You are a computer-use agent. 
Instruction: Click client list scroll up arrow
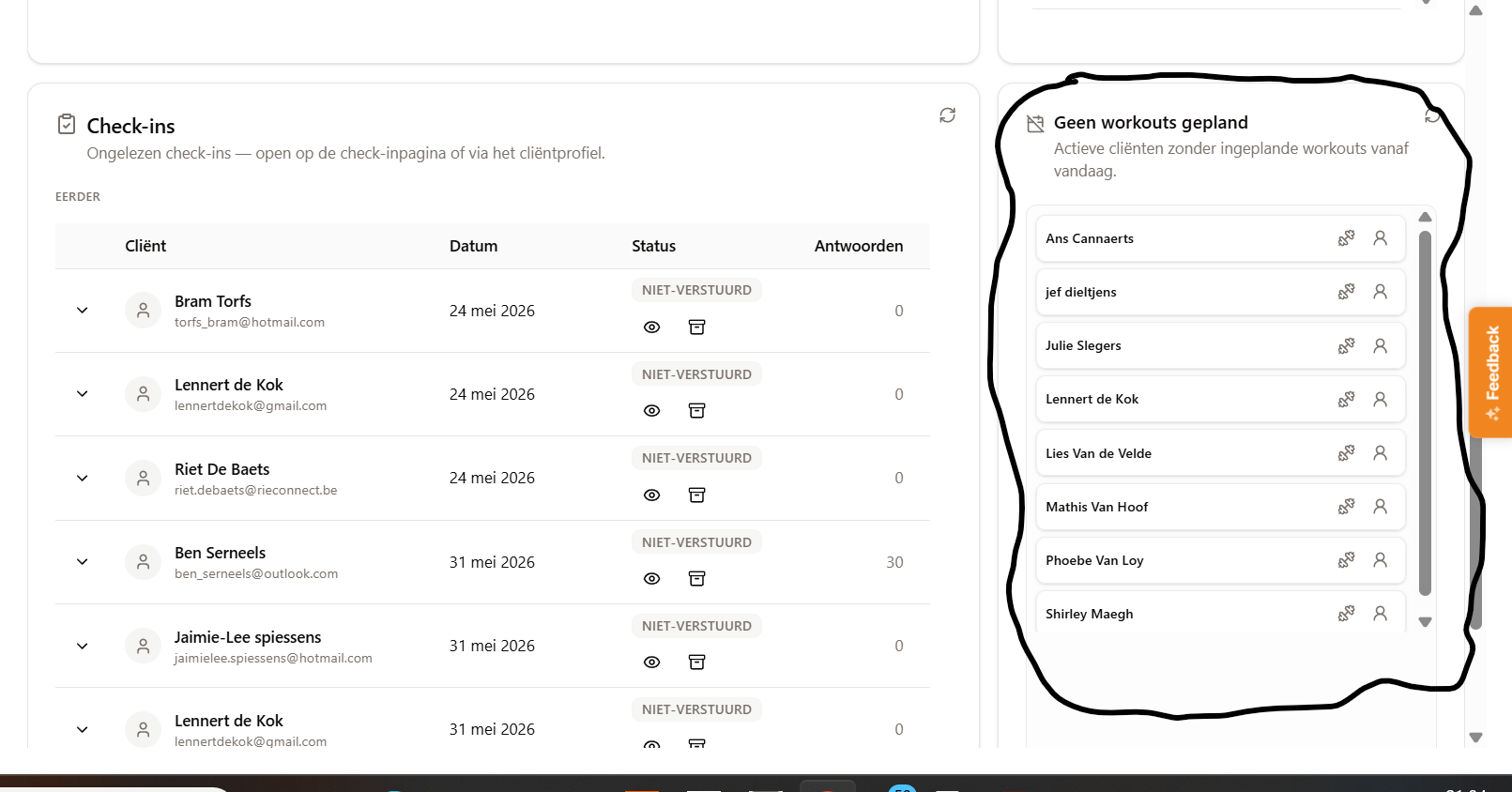[1425, 217]
